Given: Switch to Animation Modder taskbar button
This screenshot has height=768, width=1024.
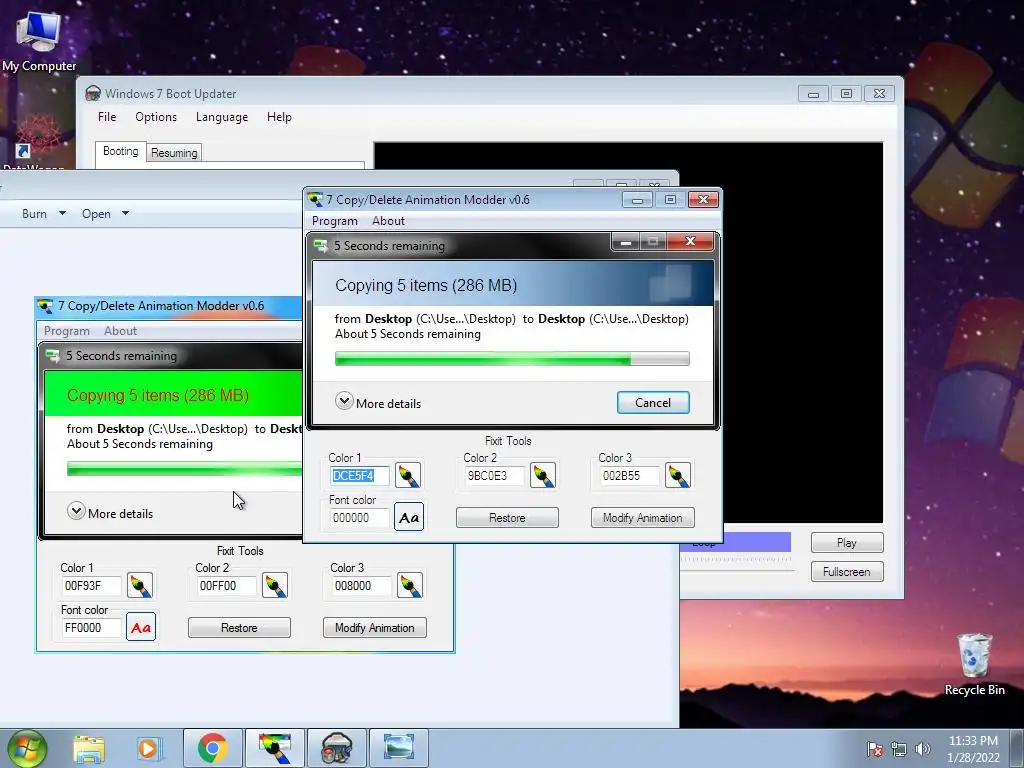Looking at the screenshot, I should tap(274, 748).
